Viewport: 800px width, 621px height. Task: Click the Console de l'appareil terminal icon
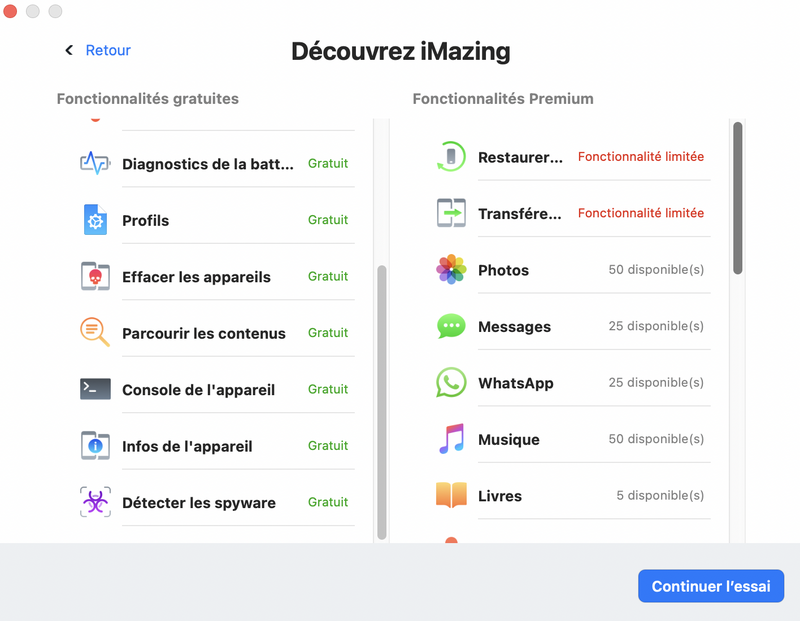(x=95, y=389)
